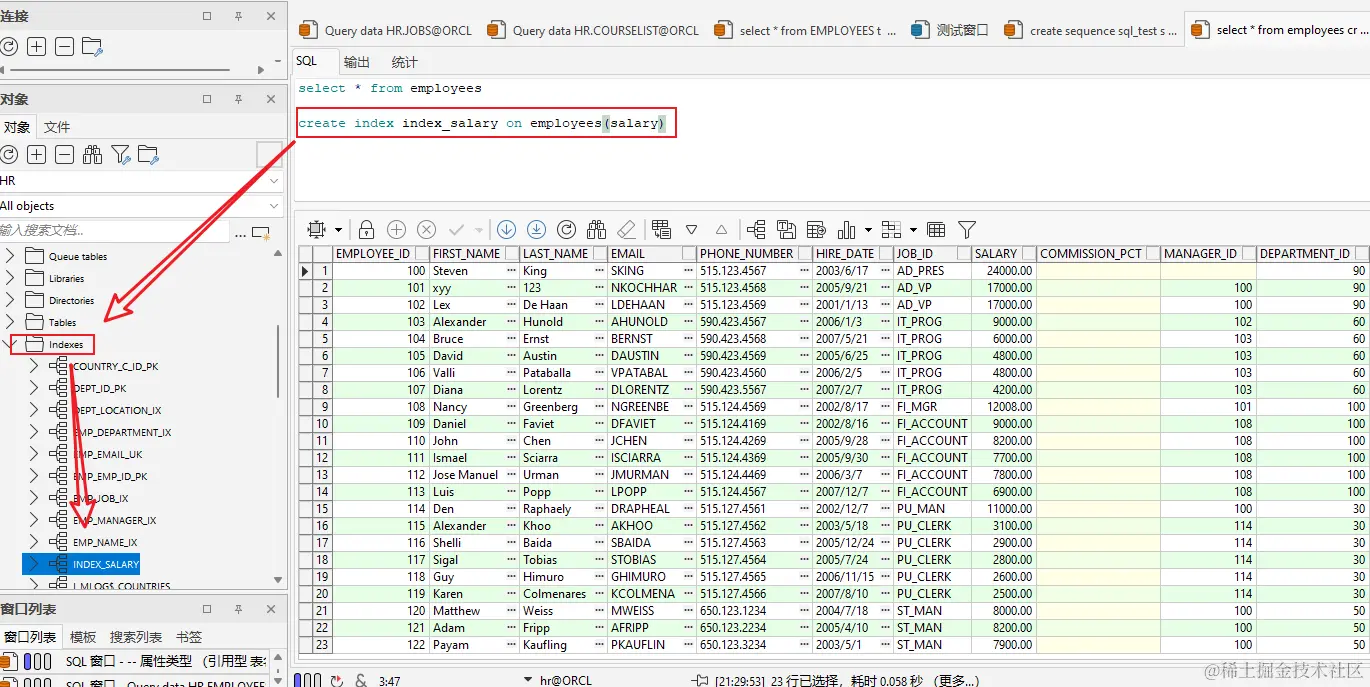Click the object tree vertical scrollbar
This screenshot has height=687, width=1370.
pos(278,361)
